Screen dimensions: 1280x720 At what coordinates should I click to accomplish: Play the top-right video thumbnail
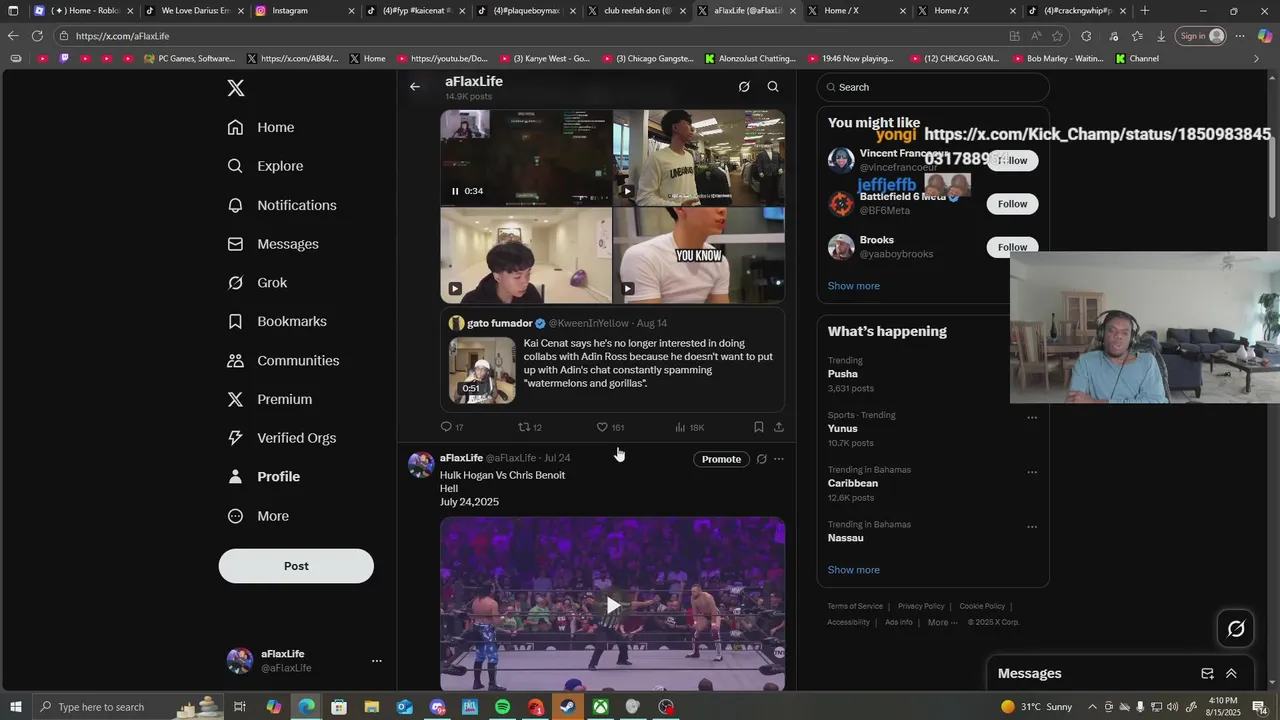point(627,191)
